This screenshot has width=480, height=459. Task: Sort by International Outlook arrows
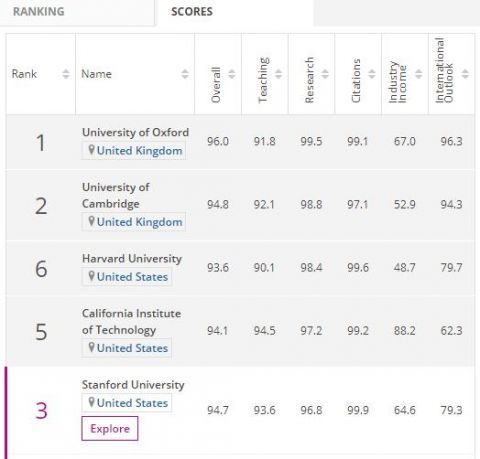click(465, 74)
